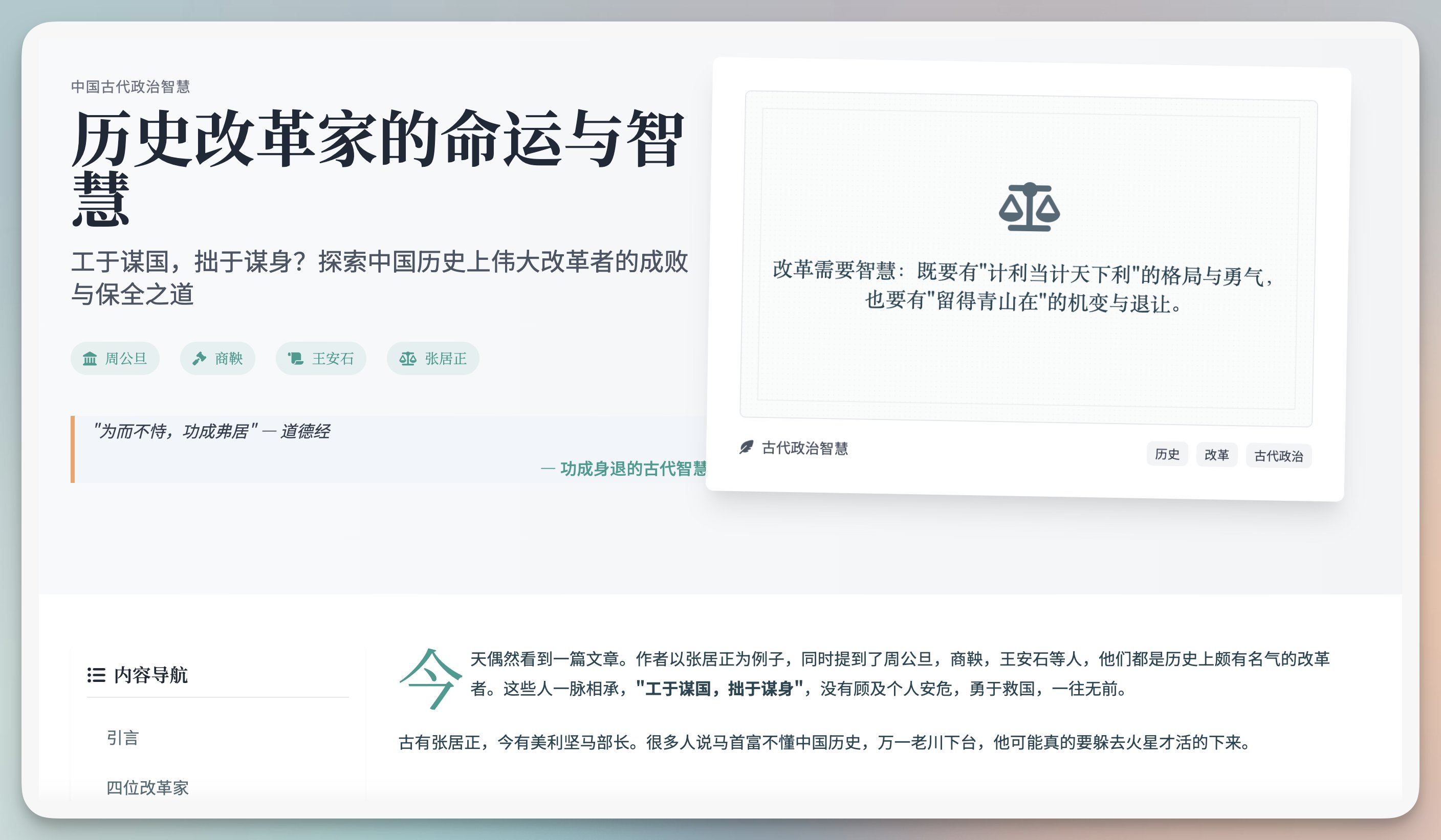Open the 引言 navigation item

tap(122, 738)
